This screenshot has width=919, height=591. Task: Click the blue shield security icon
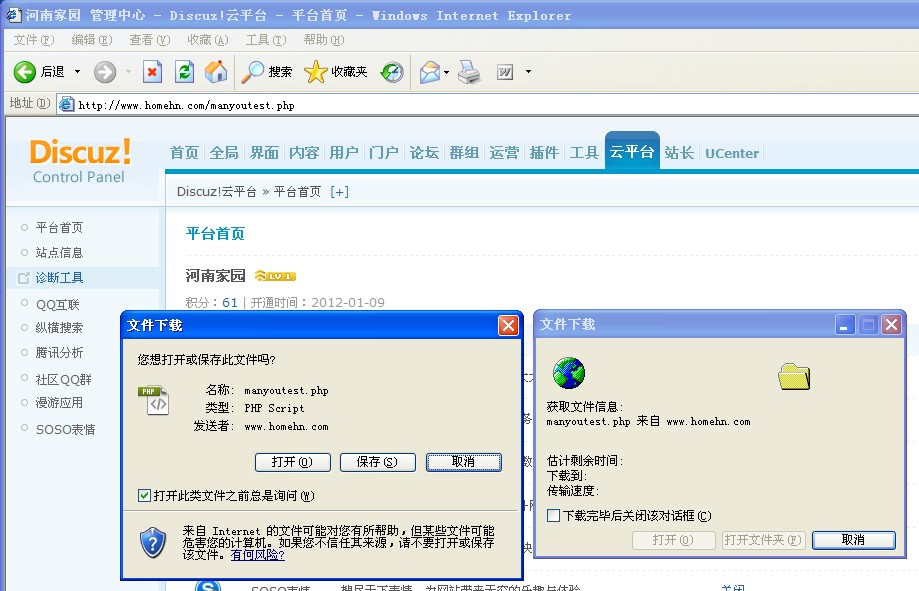pos(153,542)
